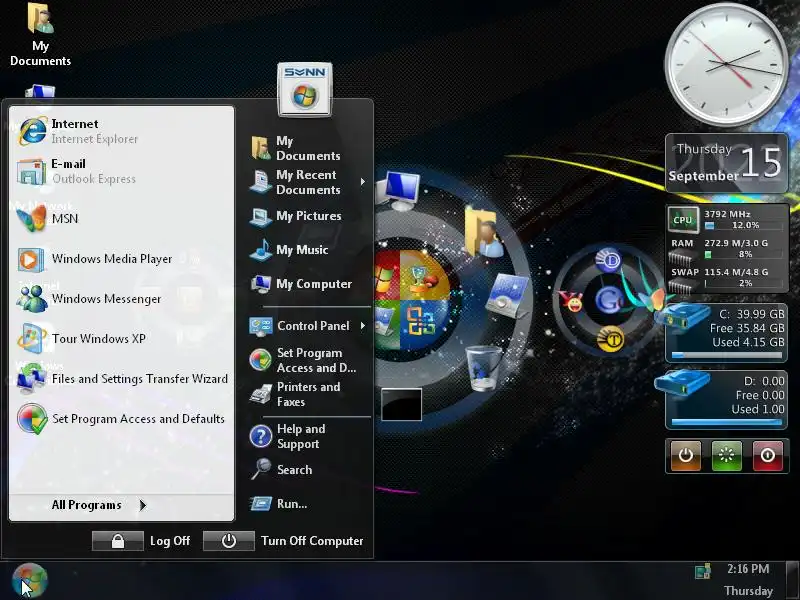
Task: Open Files and Settings Transfer Wizard
Action: tap(121, 379)
